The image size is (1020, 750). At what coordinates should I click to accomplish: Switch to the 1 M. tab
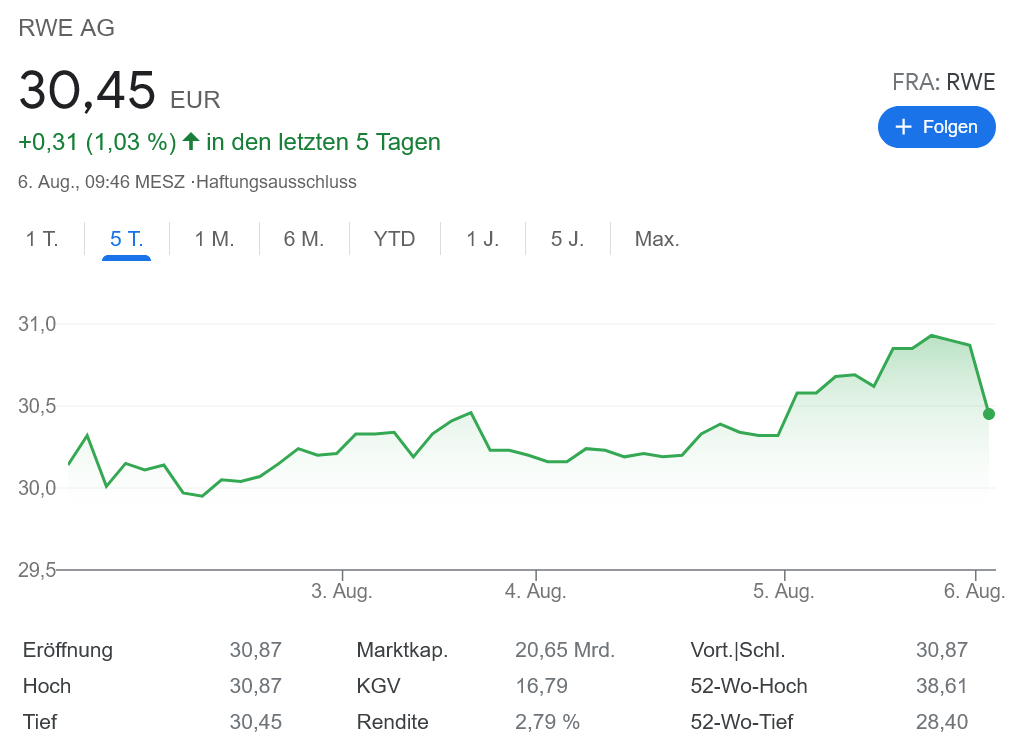214,239
